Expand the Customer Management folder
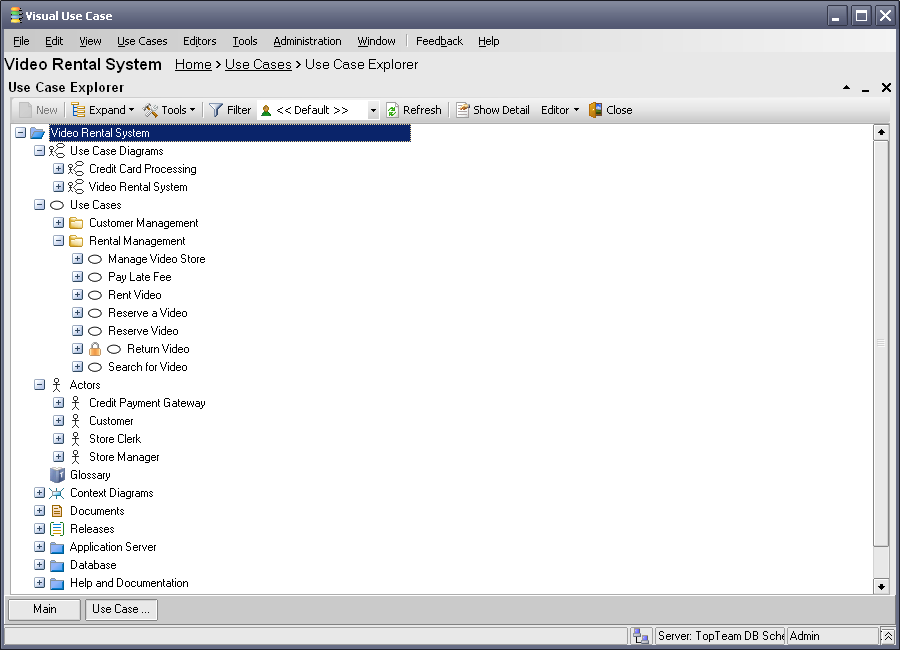900x650 pixels. [x=59, y=222]
